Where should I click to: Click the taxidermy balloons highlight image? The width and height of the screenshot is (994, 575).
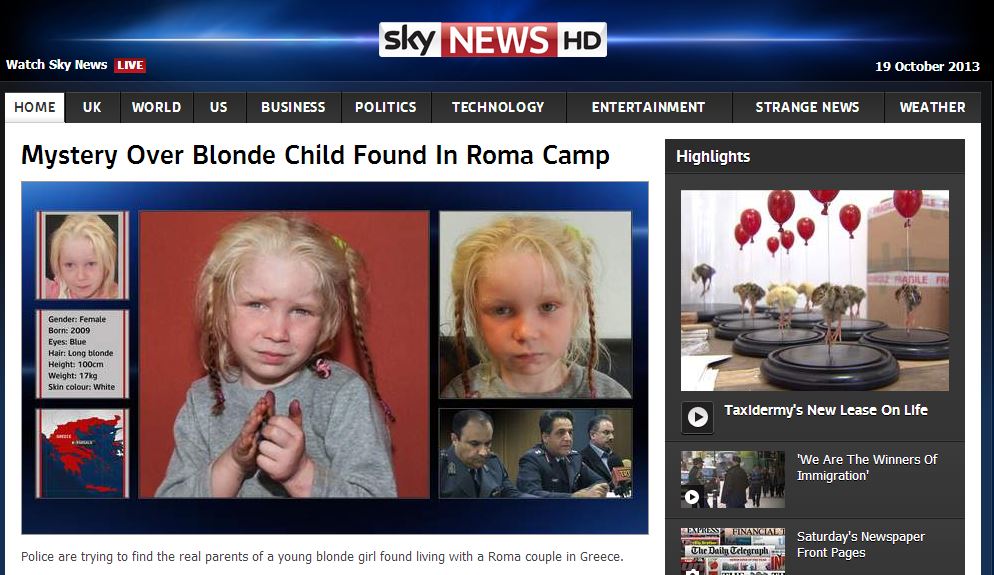(815, 290)
